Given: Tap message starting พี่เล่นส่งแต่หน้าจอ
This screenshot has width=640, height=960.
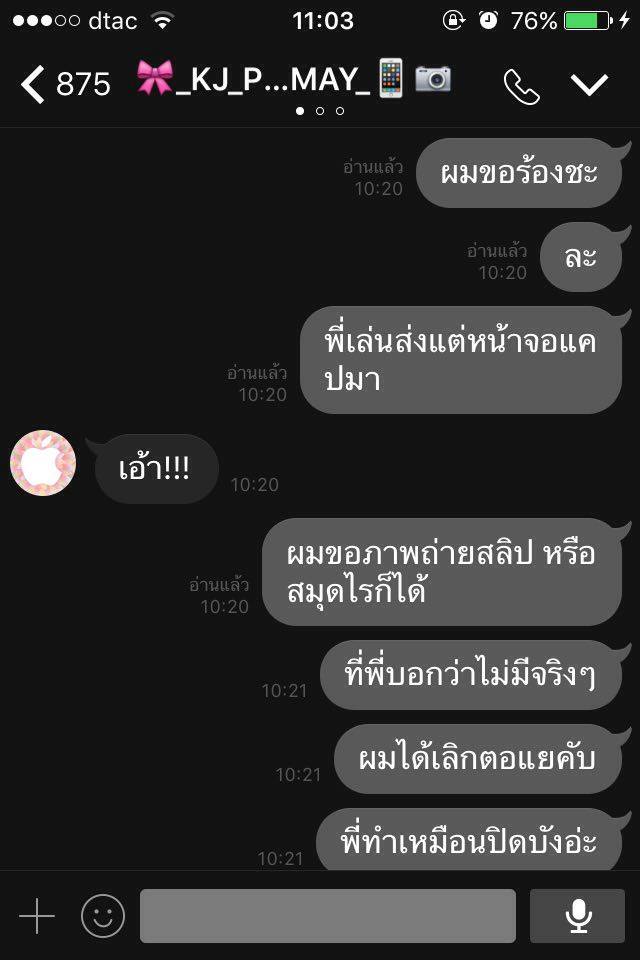Looking at the screenshot, I should [461, 360].
